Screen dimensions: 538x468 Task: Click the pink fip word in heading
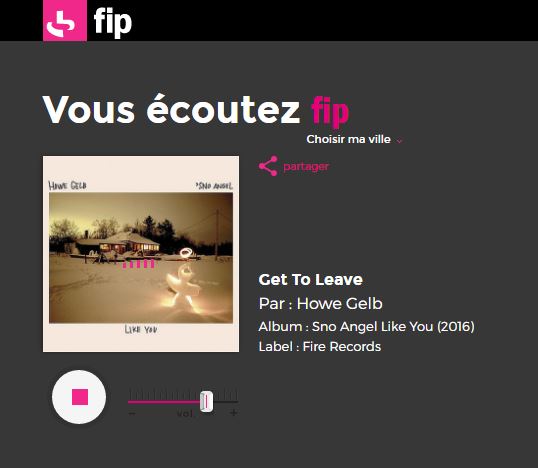click(330, 110)
